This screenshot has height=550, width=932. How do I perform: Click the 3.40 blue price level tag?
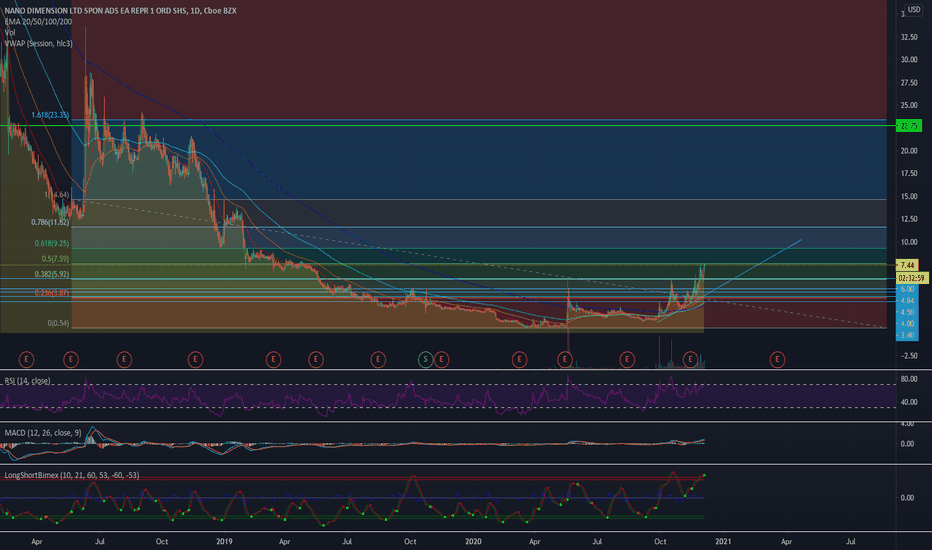(907, 335)
